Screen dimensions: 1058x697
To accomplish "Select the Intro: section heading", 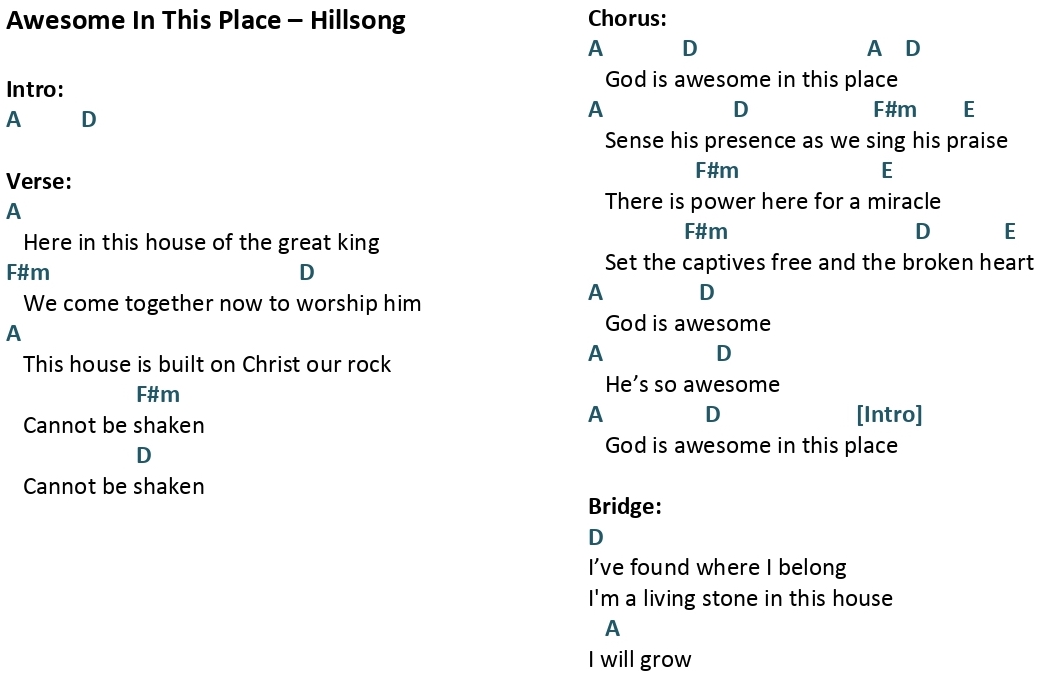I will tap(35, 89).
